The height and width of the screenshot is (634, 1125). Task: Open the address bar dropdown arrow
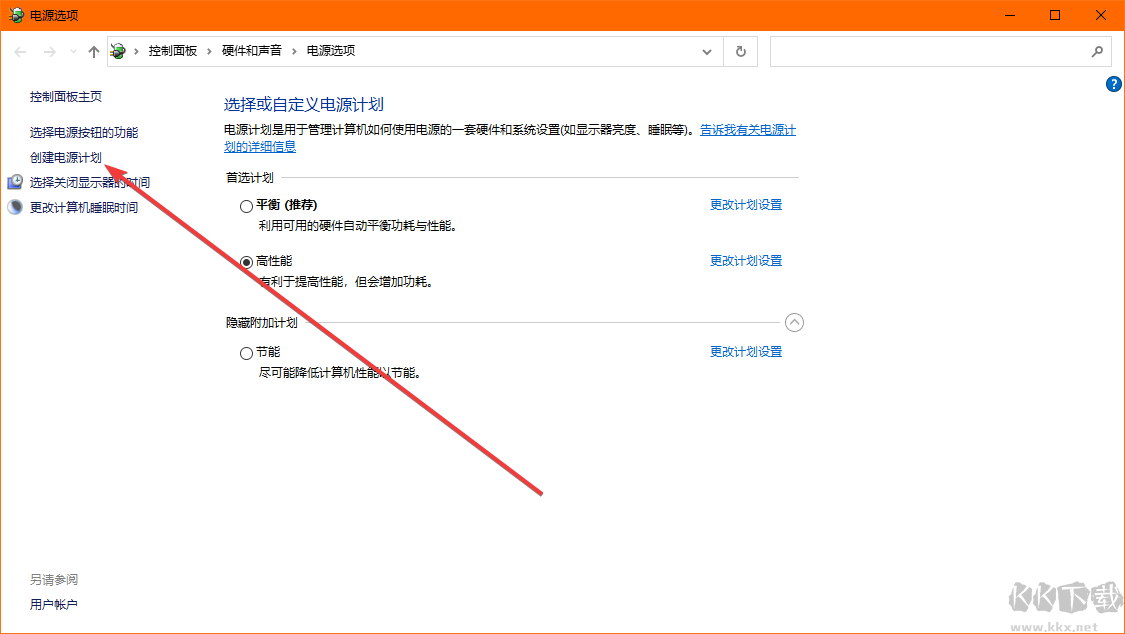click(x=707, y=51)
